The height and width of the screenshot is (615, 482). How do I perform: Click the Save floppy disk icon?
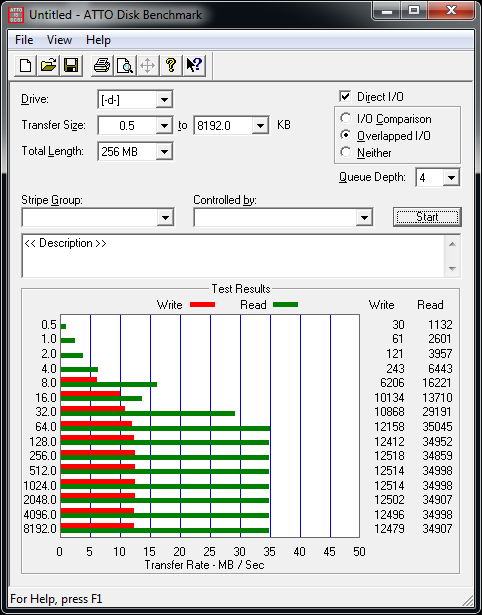point(71,65)
